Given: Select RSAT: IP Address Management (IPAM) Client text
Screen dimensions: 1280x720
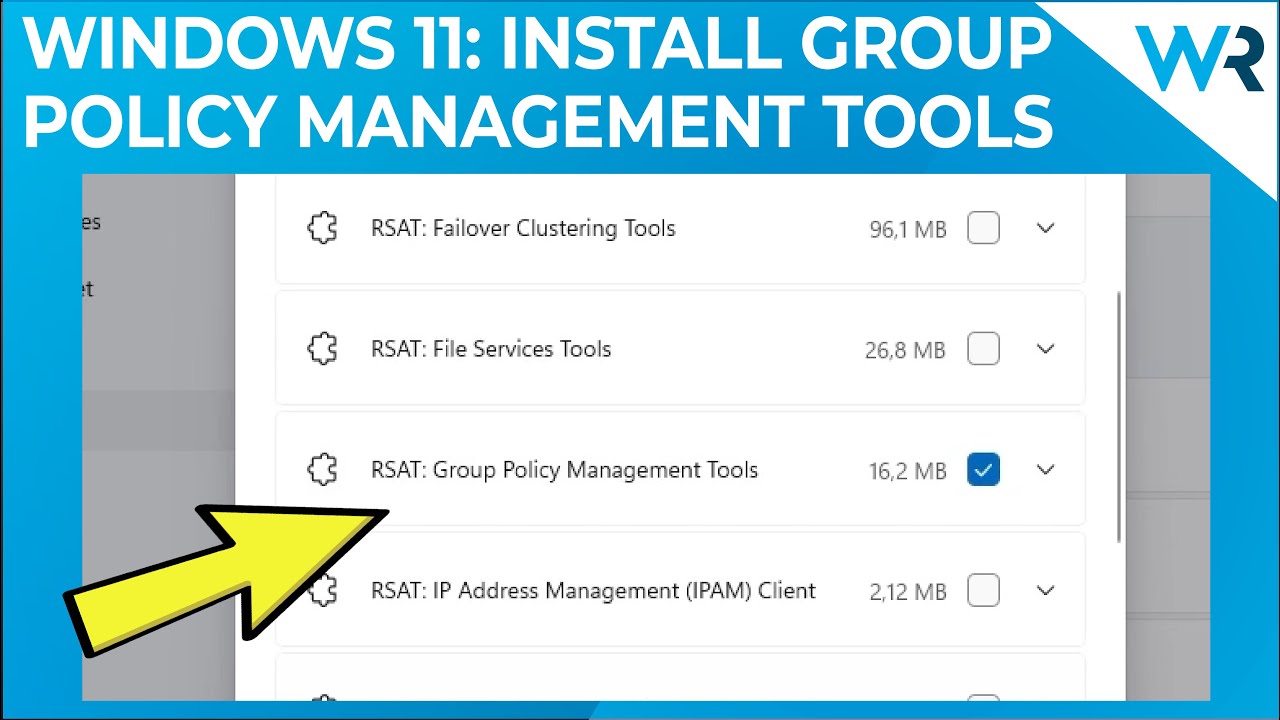Looking at the screenshot, I should click(593, 591).
